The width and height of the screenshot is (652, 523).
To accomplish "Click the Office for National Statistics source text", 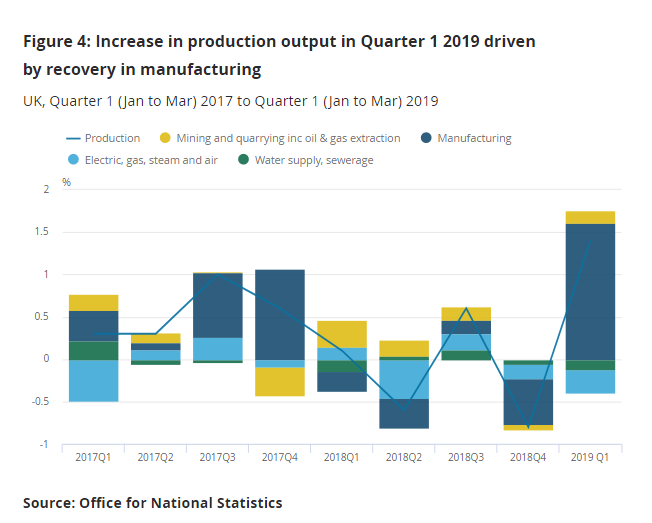I will [153, 503].
